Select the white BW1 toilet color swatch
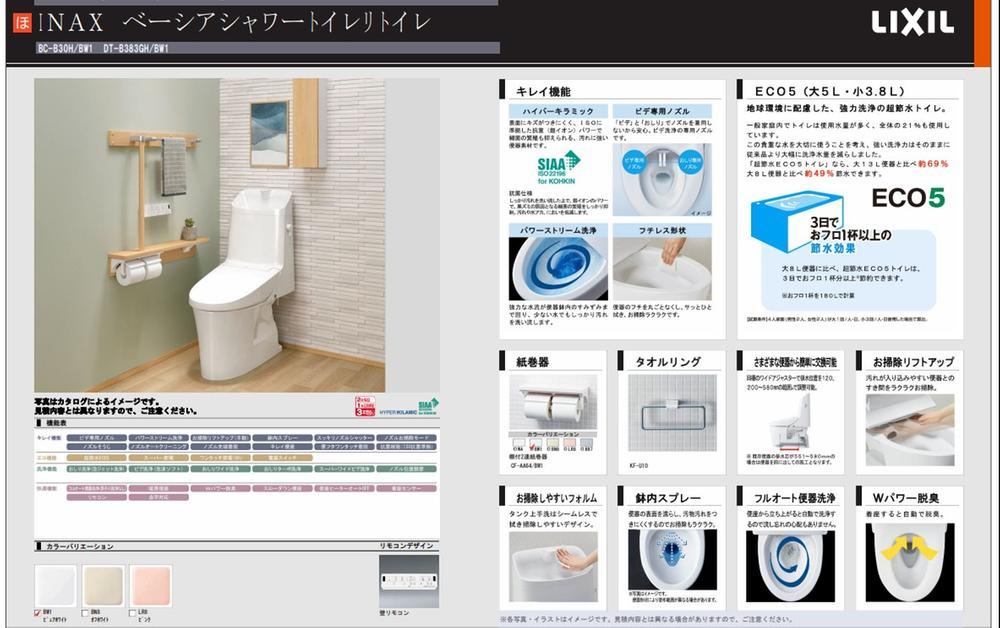The height and width of the screenshot is (628, 1000). click(55, 586)
